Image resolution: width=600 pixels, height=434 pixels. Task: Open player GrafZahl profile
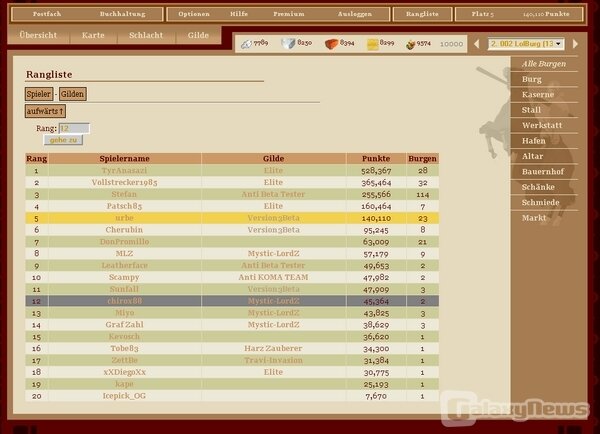tap(124, 325)
